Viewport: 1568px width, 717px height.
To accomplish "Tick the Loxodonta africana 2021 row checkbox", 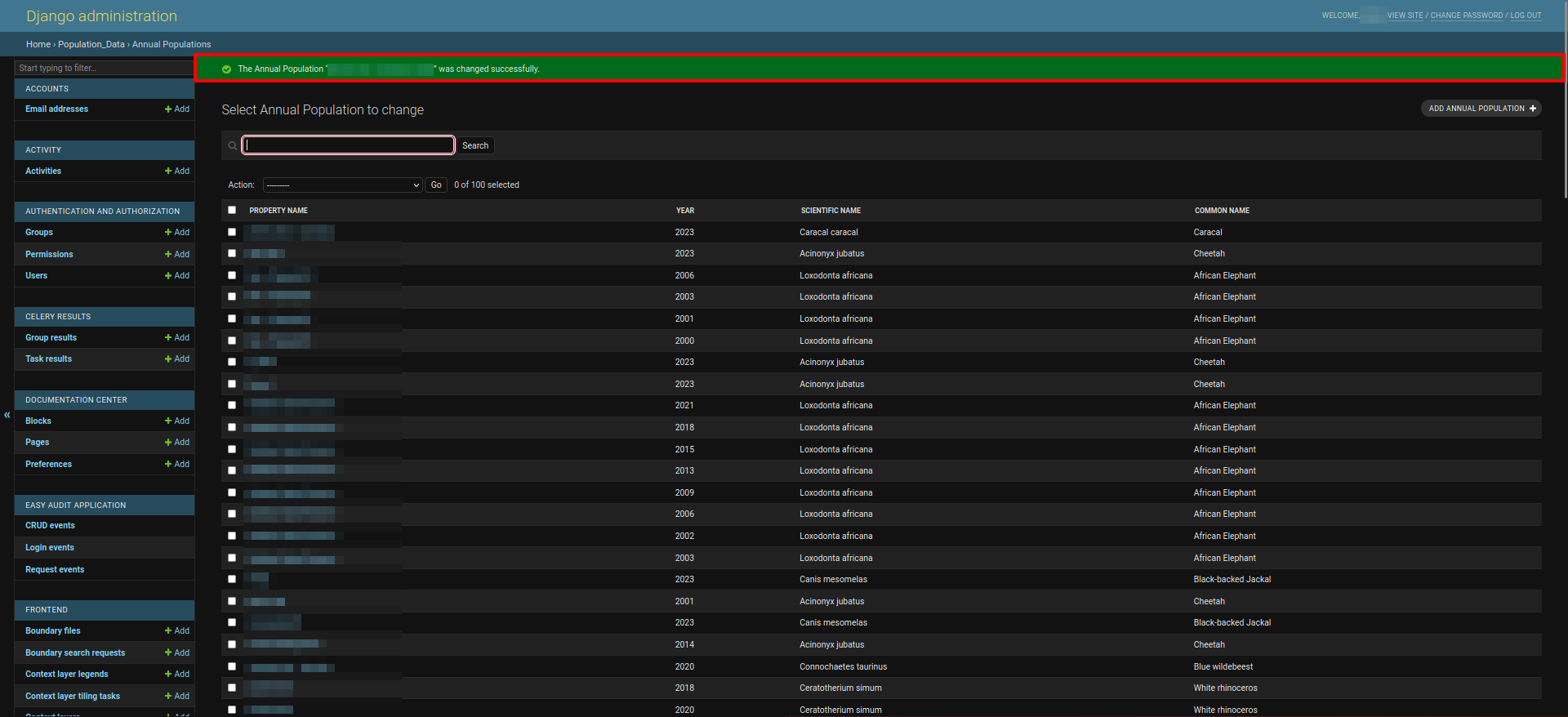I will click(232, 405).
